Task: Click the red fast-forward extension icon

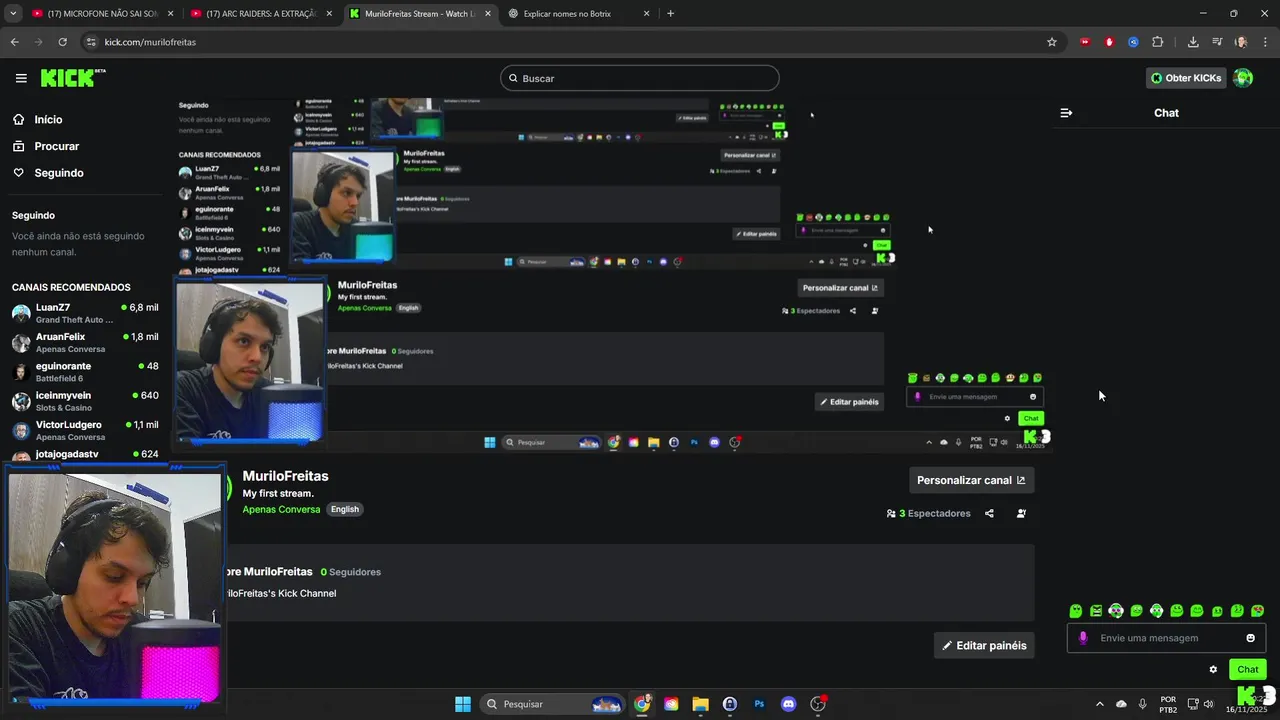Action: click(1085, 42)
